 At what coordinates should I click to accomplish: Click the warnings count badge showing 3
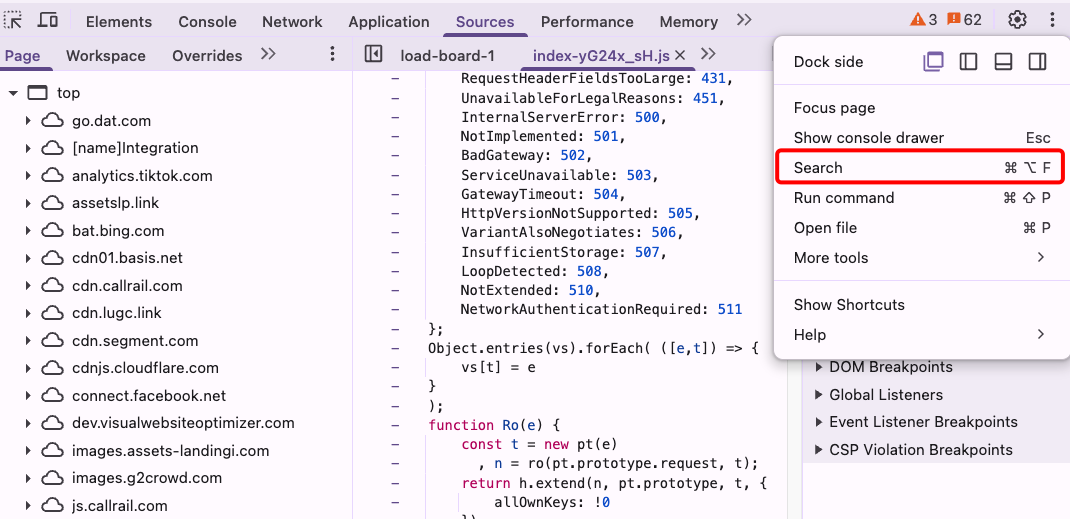pos(923,20)
